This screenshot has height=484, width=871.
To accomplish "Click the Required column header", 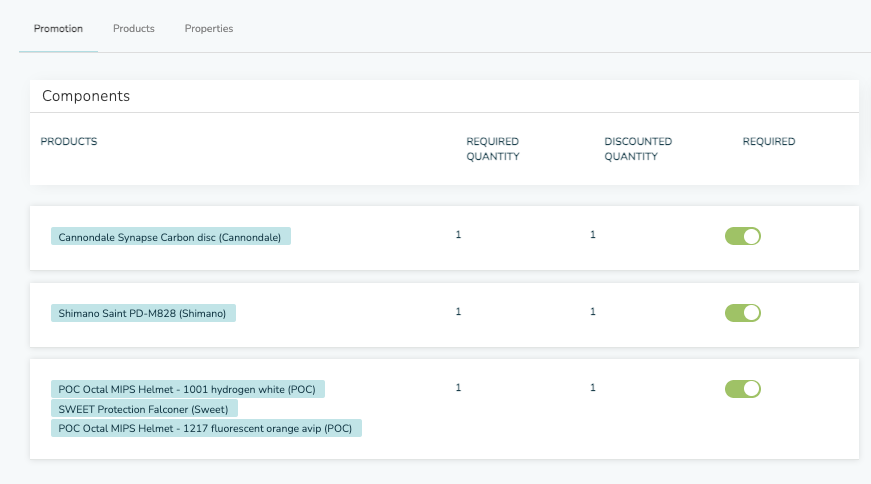I will click(768, 142).
